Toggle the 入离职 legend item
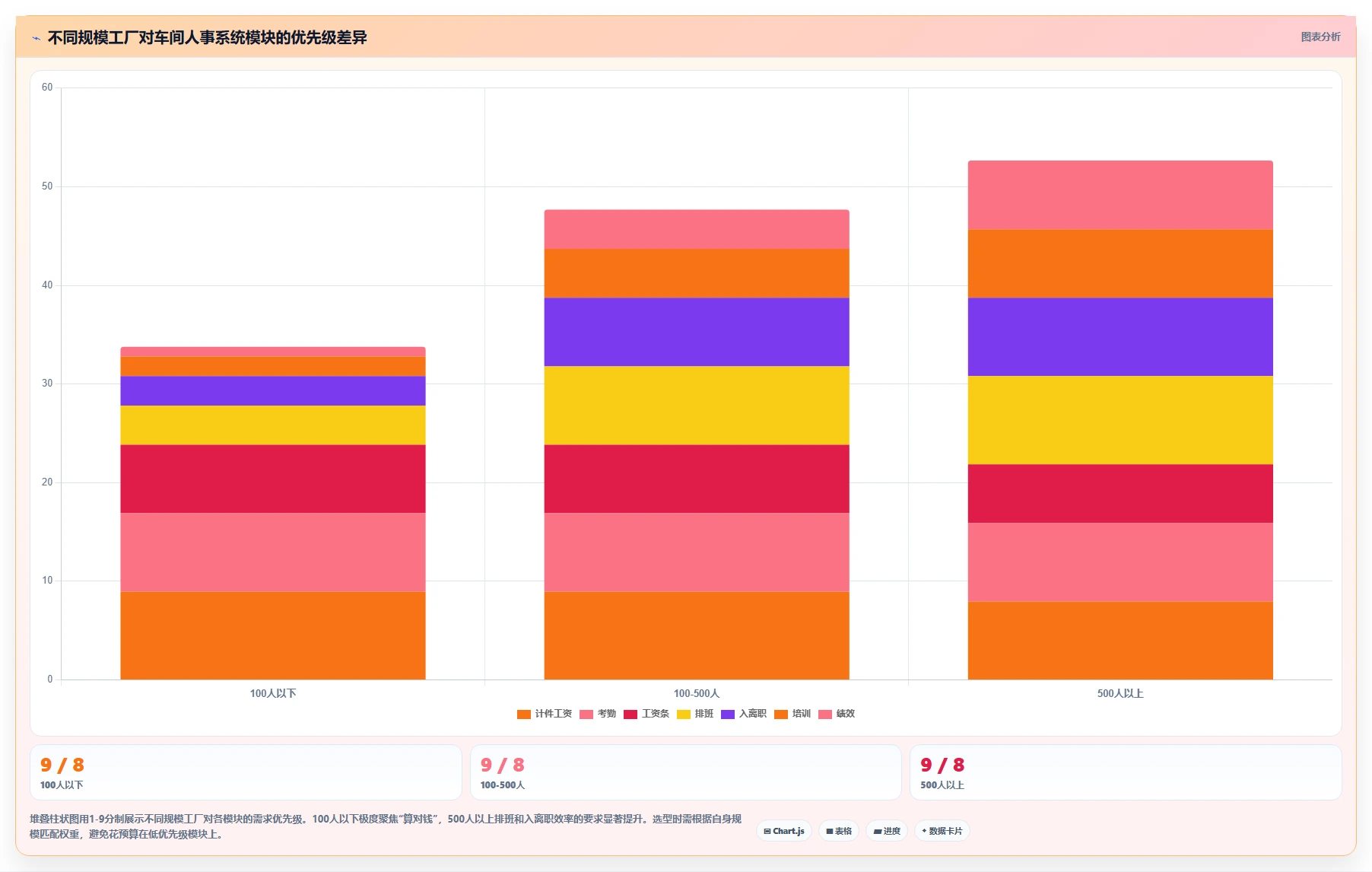This screenshot has height=872, width=1372. click(744, 714)
